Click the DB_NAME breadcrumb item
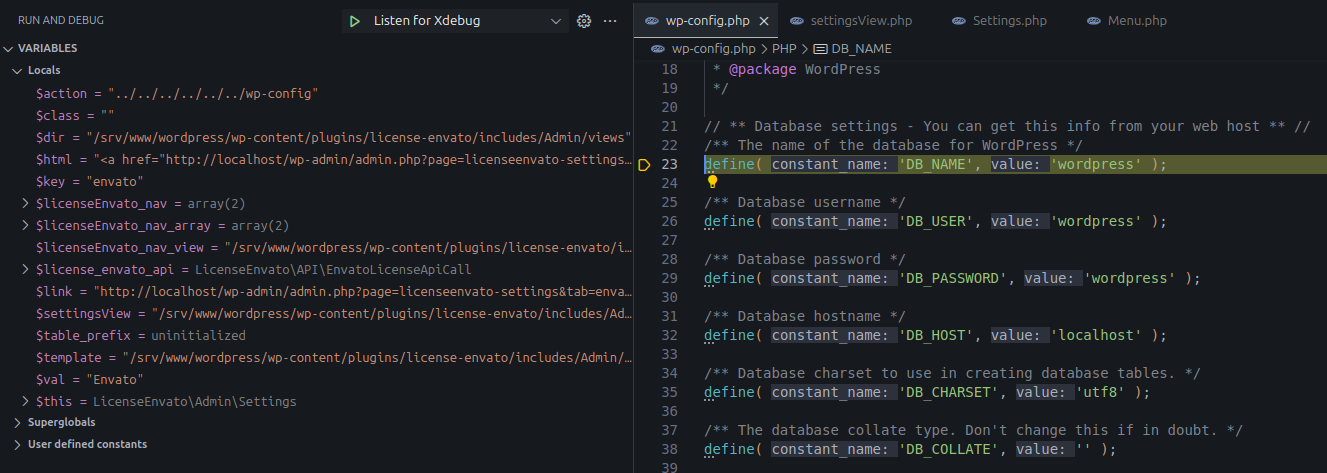Image resolution: width=1327 pixels, height=473 pixels. (x=859, y=48)
